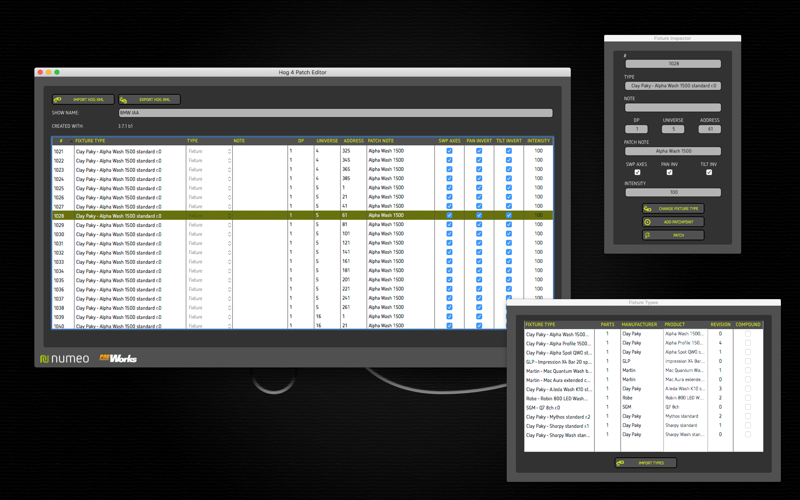800x500 pixels.
Task: Click Change Fixture Type button in inspector
Action: [673, 209]
